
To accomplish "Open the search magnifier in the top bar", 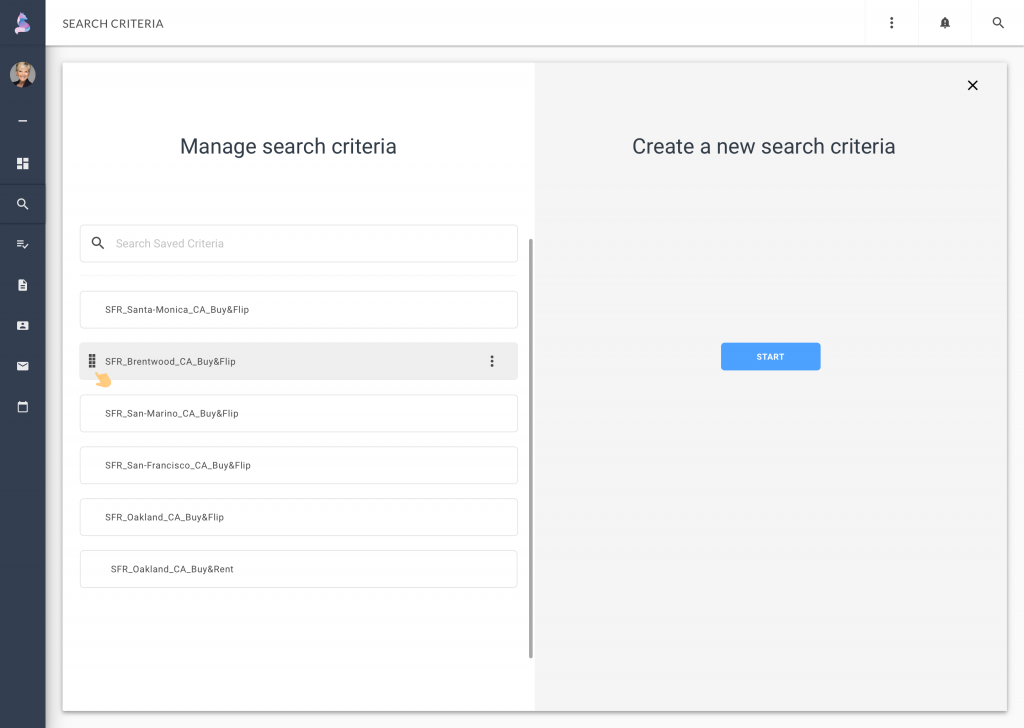I will (x=997, y=22).
